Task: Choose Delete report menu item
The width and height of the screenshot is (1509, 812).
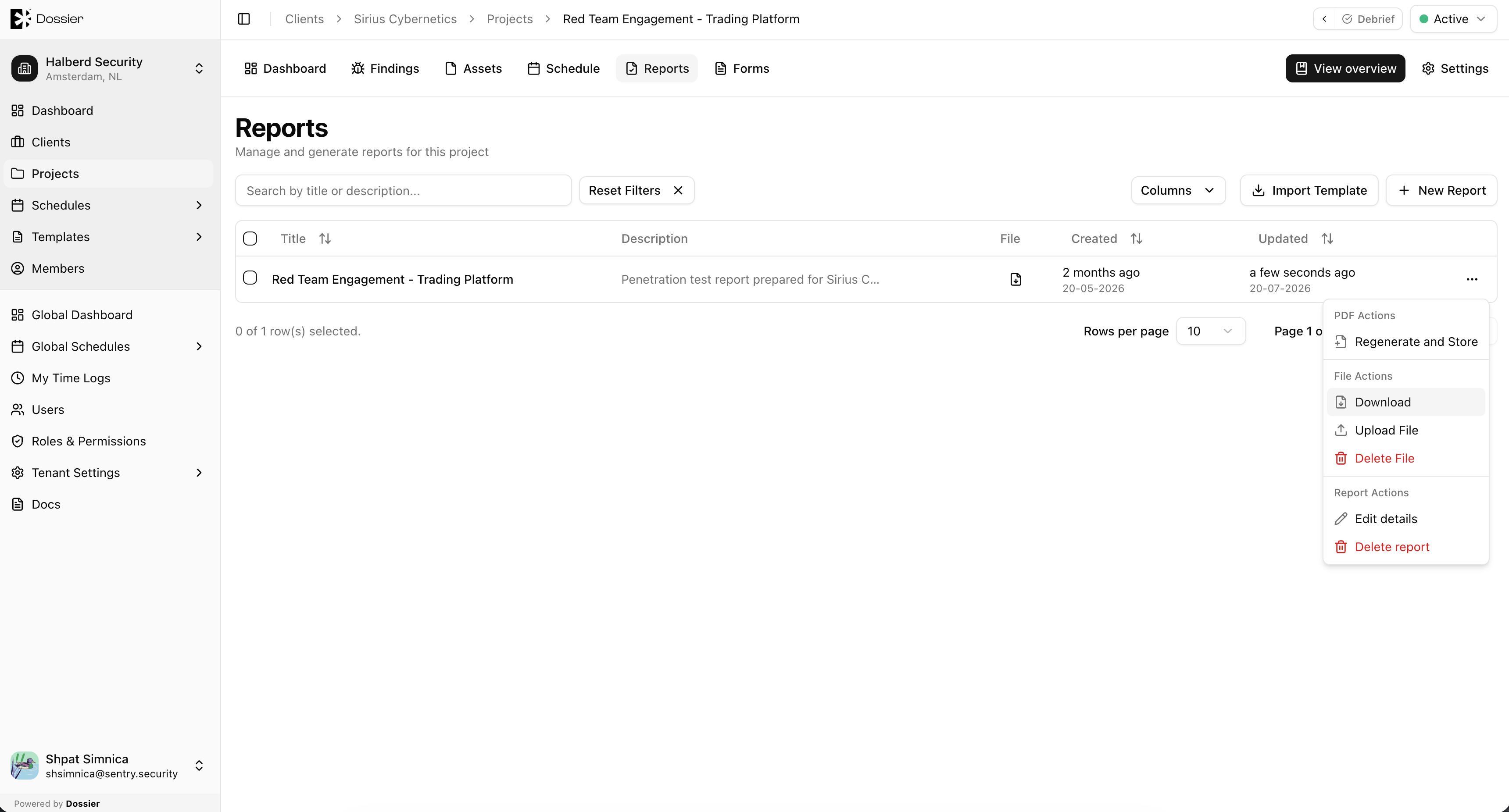Action: coord(1406,547)
